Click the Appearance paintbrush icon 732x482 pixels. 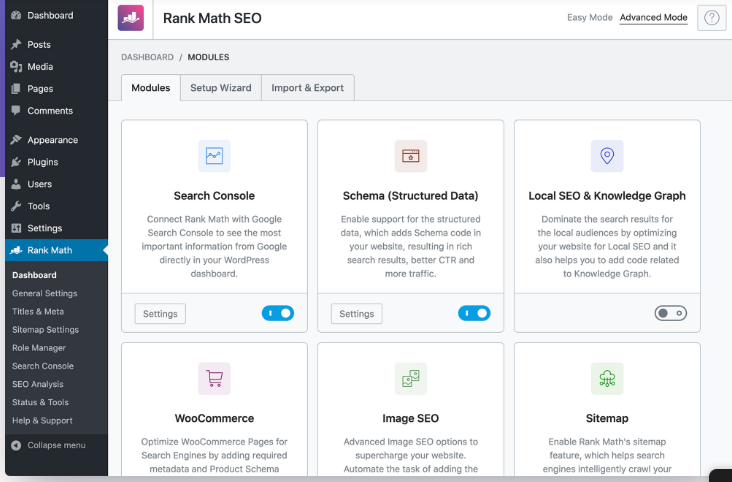pos(16,140)
